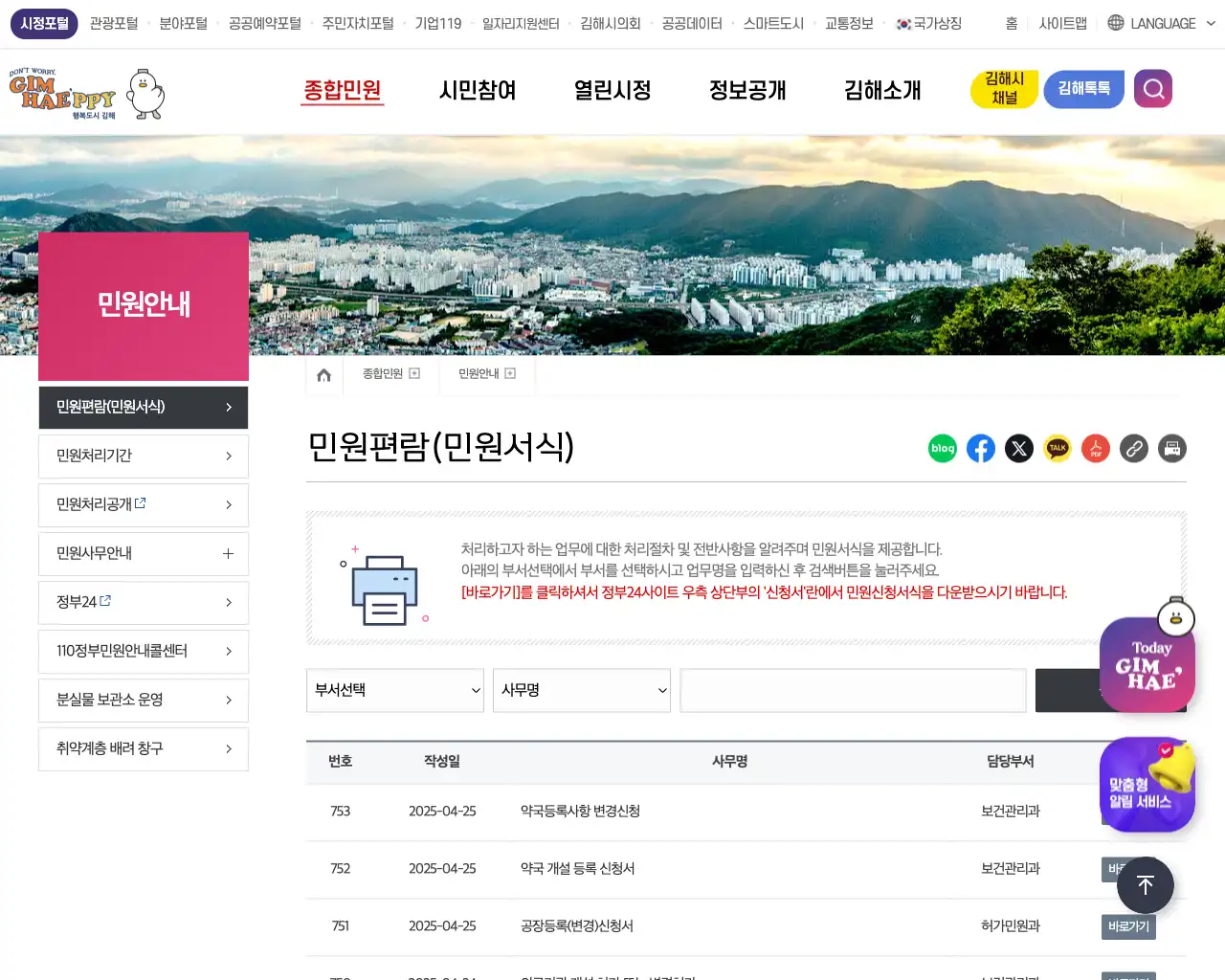Screen dimensions: 1225x980
Task: Open 관광포털 top link
Action: [114, 23]
